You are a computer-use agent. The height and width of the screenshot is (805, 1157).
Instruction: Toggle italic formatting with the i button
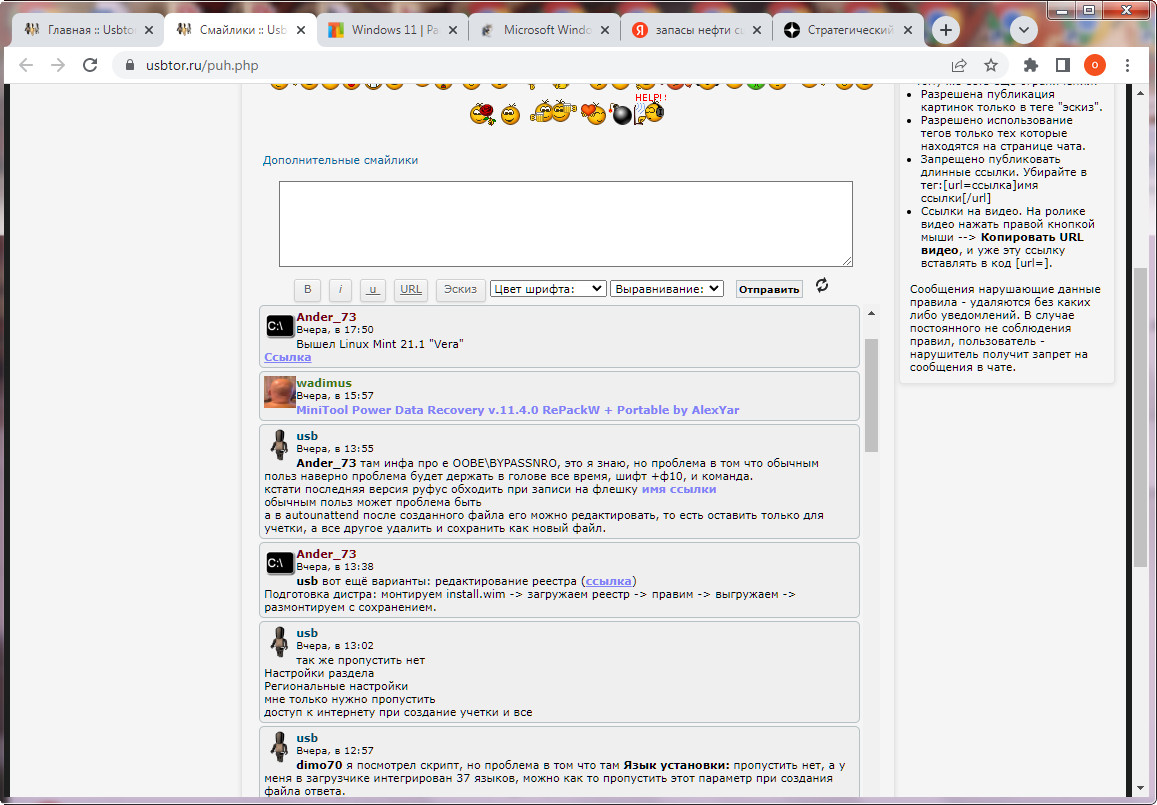pos(340,289)
